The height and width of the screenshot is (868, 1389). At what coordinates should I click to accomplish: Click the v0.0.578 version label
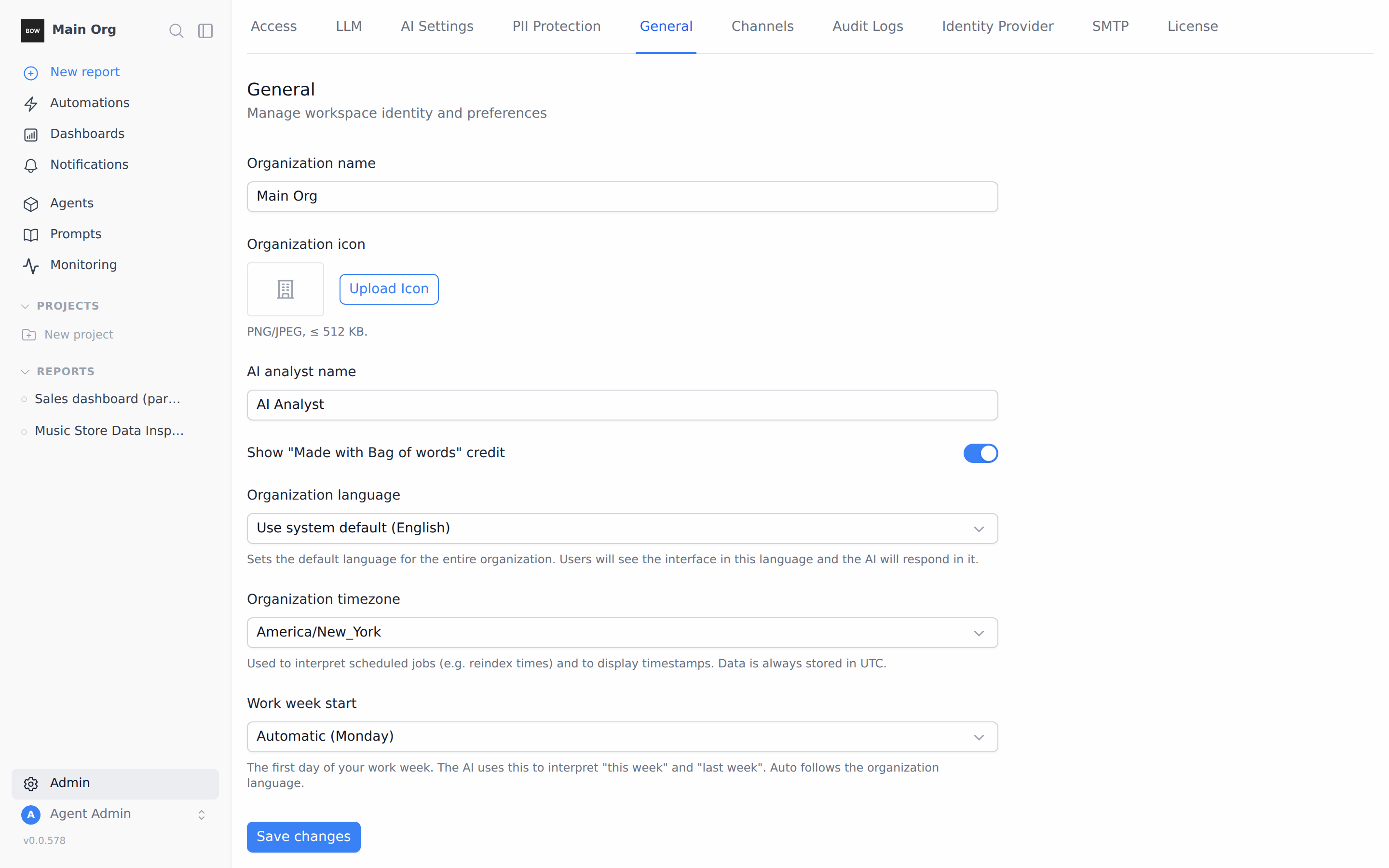44,841
